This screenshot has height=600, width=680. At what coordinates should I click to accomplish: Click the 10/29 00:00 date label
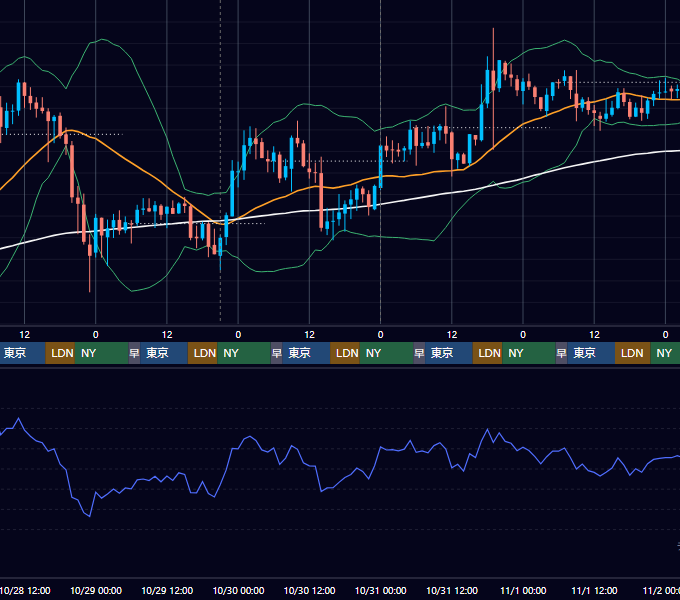point(96,590)
